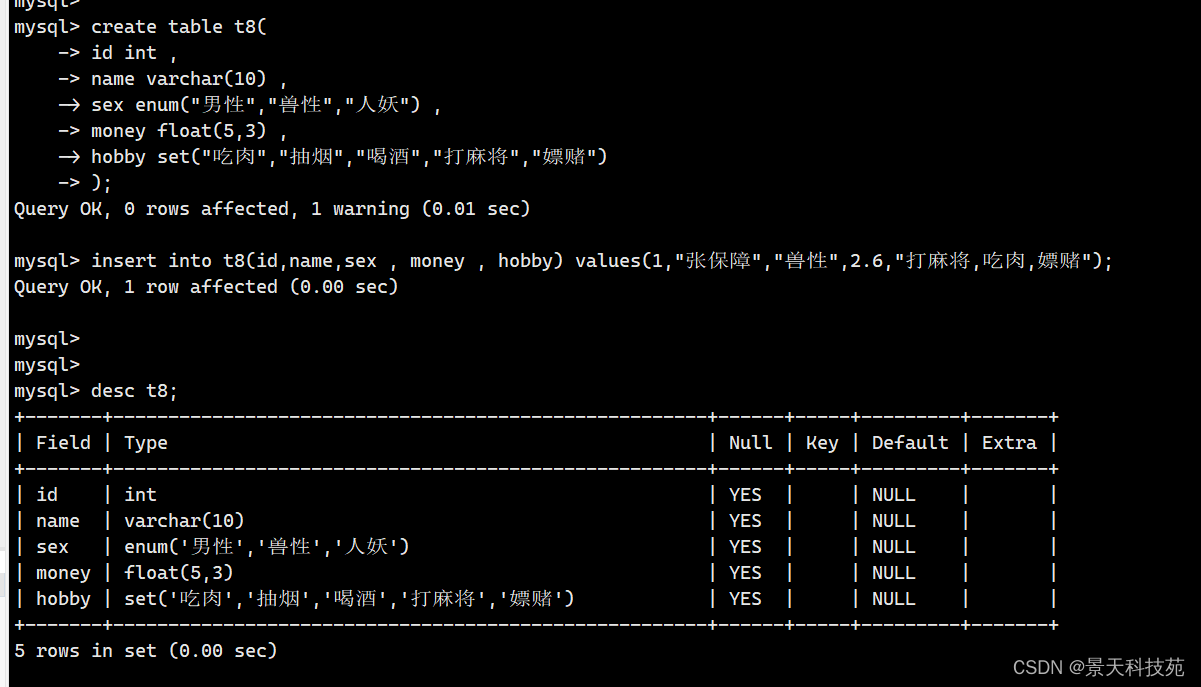
Task: Click the Extra column header
Action: pyautogui.click(x=1009, y=443)
